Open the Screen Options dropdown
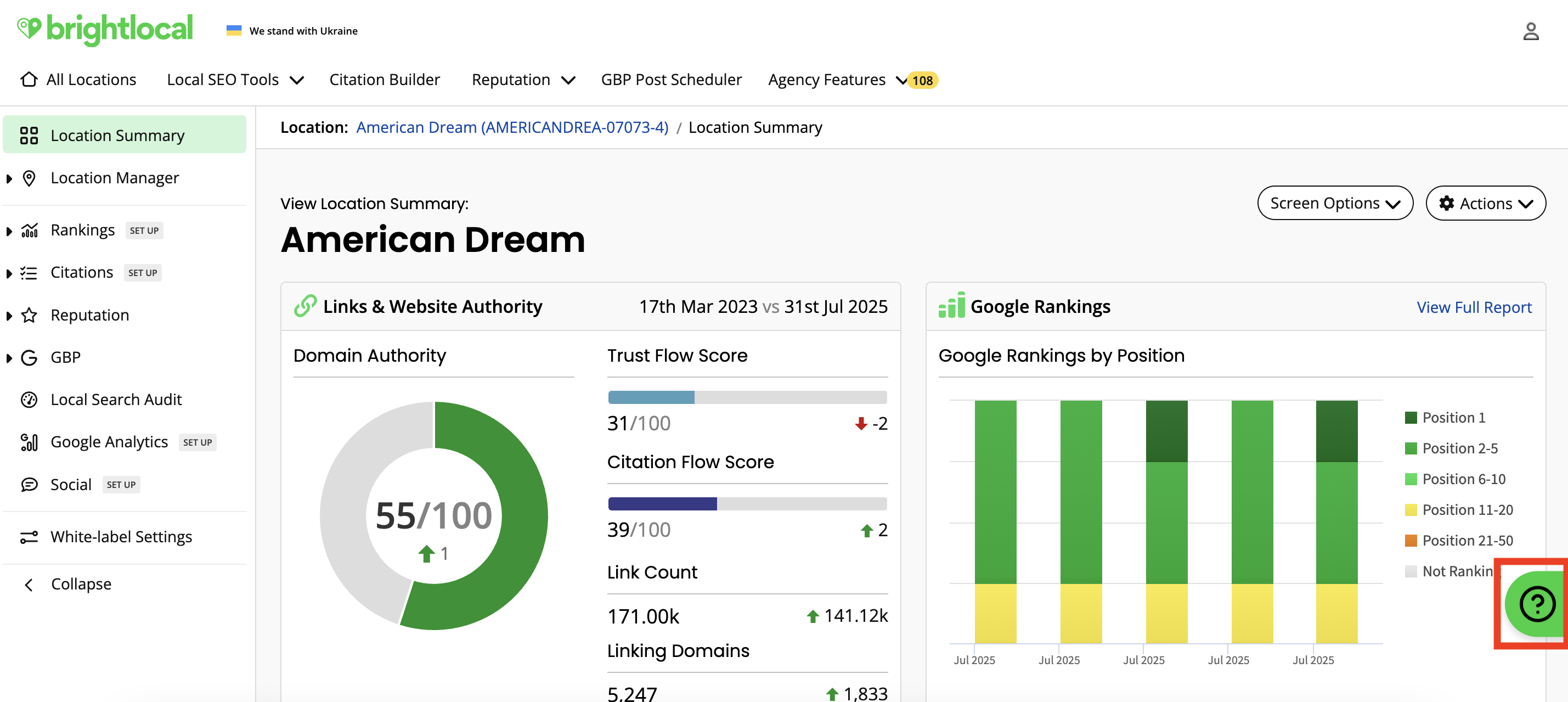Image resolution: width=1568 pixels, height=702 pixels. tap(1335, 203)
